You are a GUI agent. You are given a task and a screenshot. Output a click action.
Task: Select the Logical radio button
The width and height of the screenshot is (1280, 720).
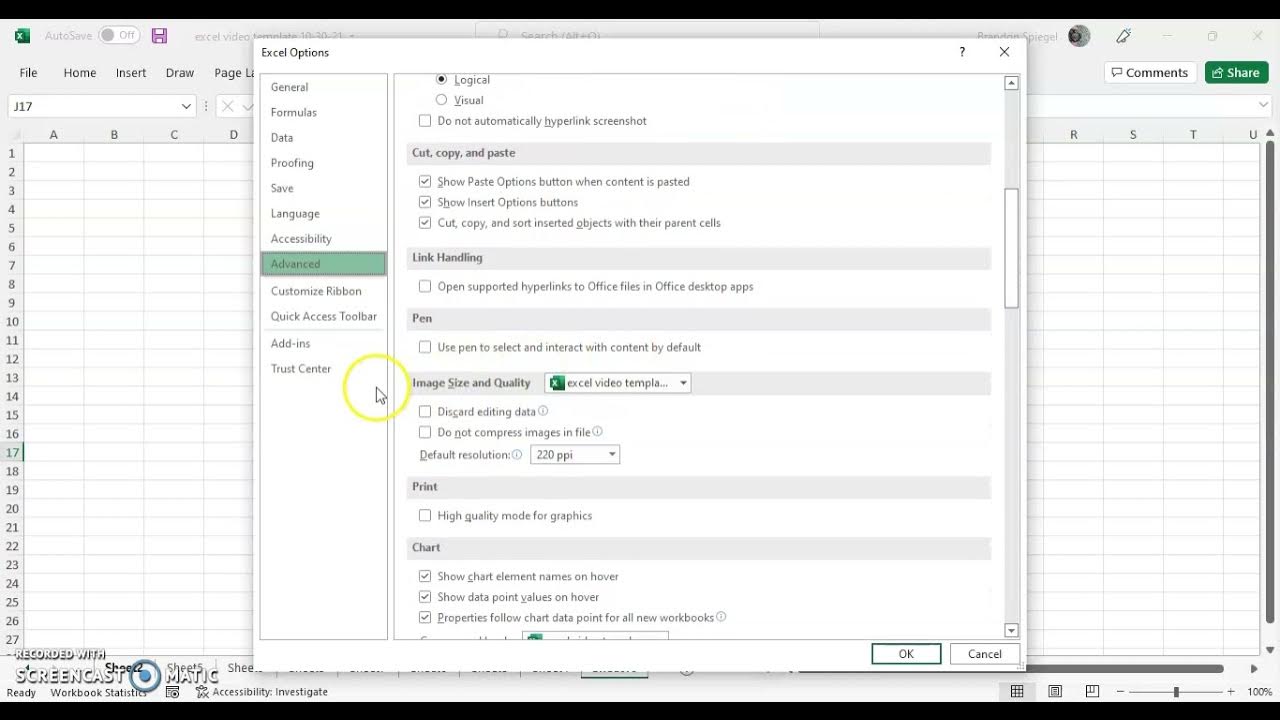coord(441,79)
